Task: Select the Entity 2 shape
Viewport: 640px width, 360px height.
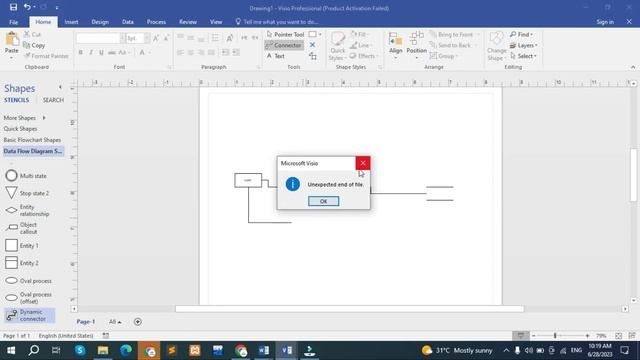Action: (x=22, y=263)
